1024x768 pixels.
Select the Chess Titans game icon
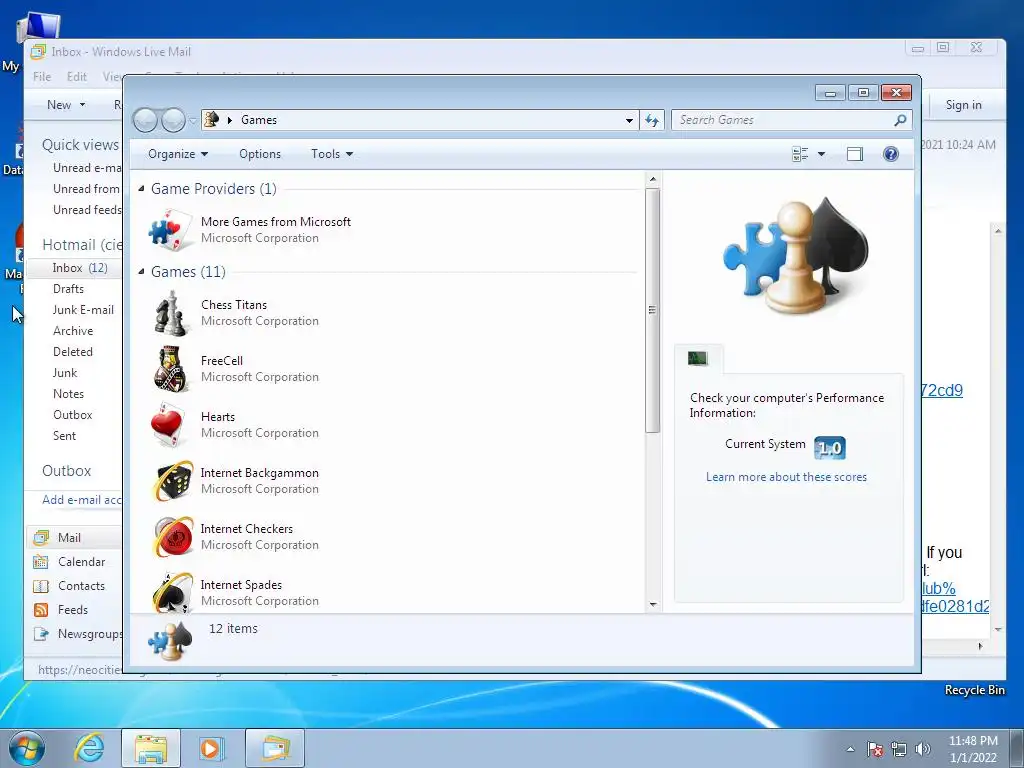[x=171, y=313]
